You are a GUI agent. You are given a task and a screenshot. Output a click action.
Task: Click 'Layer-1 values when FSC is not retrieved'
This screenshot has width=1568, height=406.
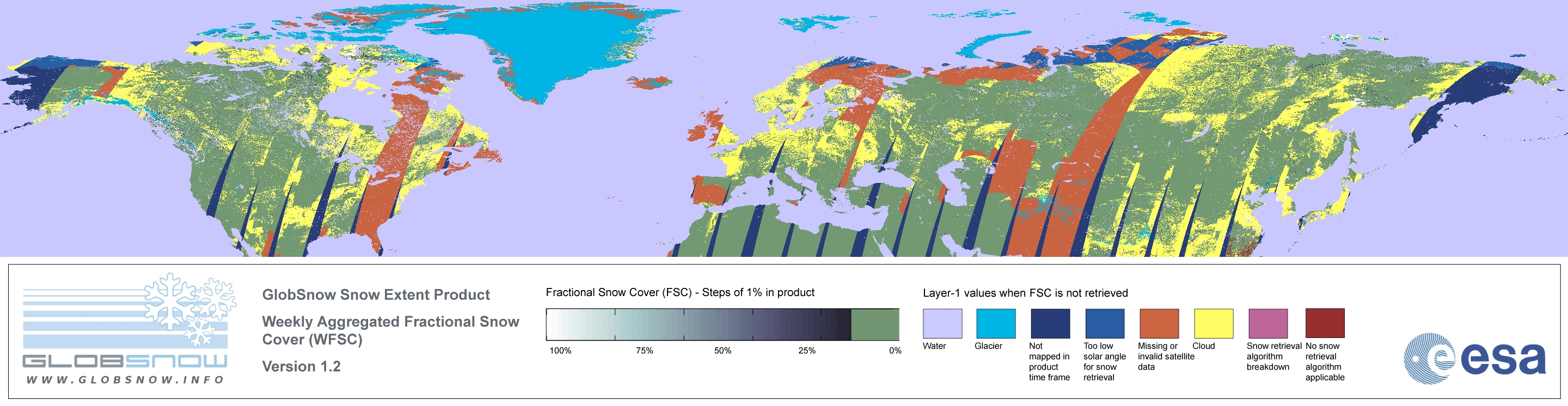pyautogui.click(x=1025, y=293)
